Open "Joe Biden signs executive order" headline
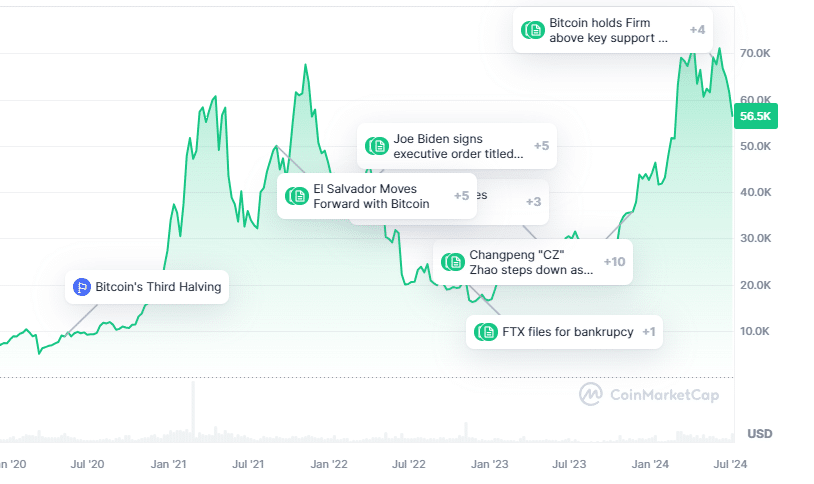The height and width of the screenshot is (484, 814). tap(458, 146)
